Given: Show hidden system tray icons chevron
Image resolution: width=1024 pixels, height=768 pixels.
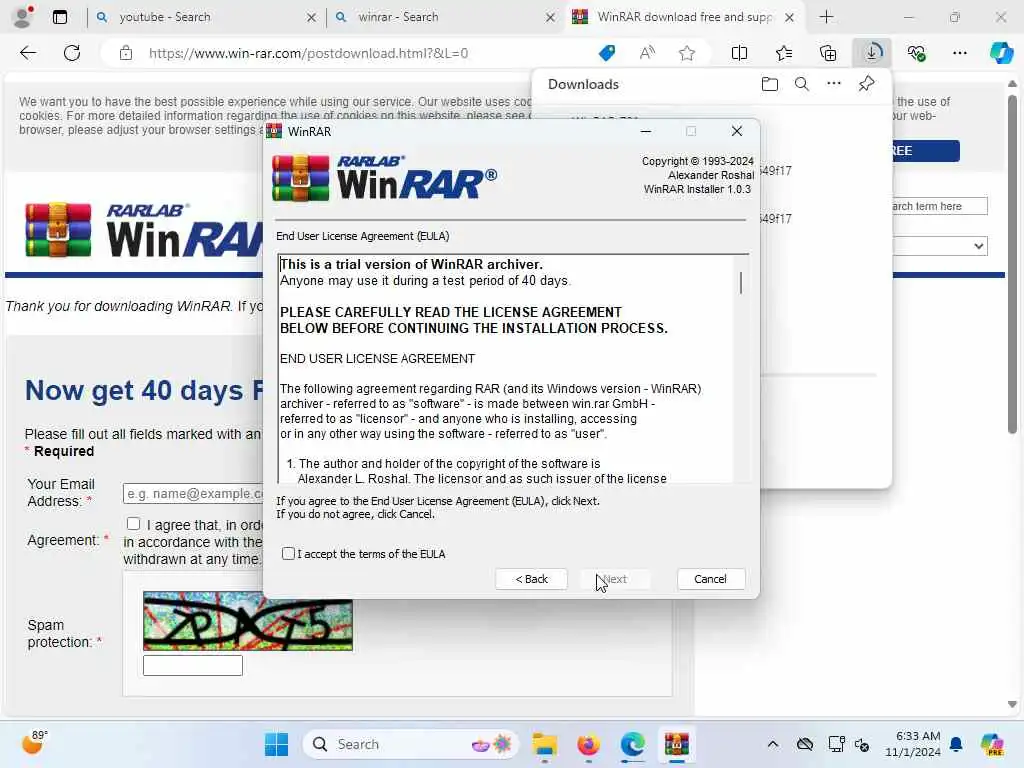Looking at the screenshot, I should pyautogui.click(x=773, y=744).
